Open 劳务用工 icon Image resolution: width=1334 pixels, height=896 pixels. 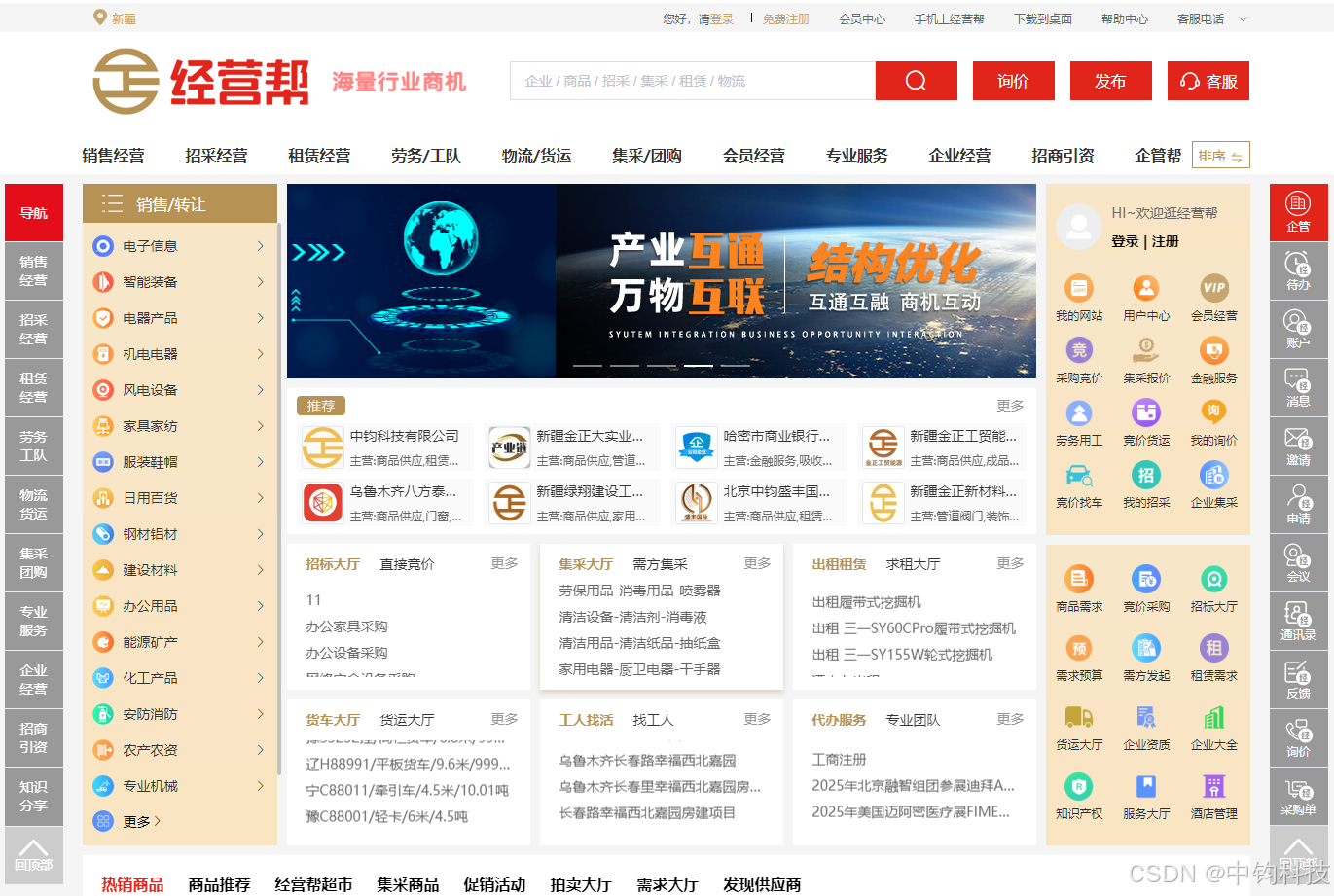1079,412
